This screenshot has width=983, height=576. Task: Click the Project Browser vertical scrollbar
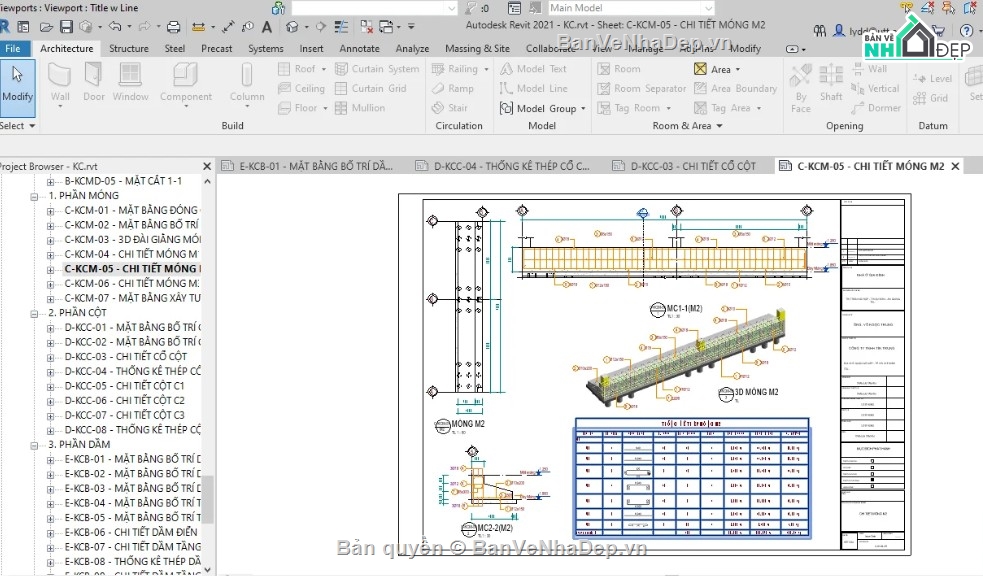pyautogui.click(x=208, y=498)
